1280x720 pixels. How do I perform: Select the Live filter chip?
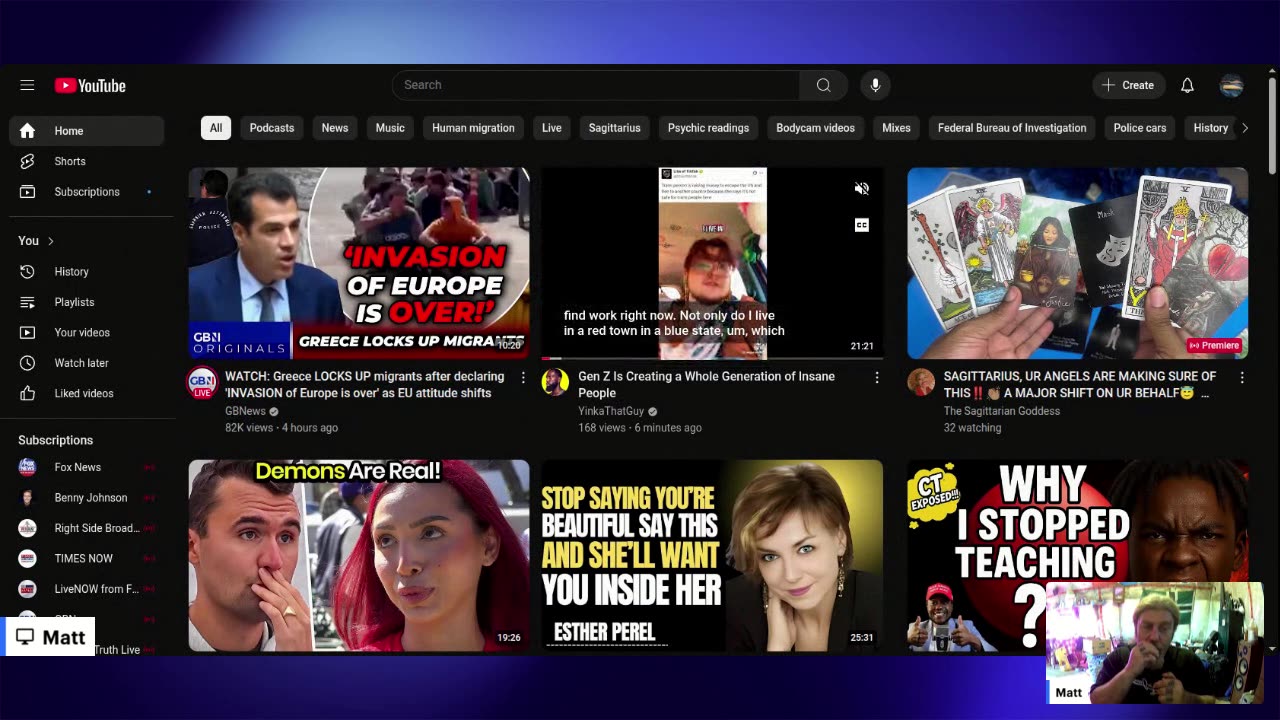pyautogui.click(x=552, y=128)
